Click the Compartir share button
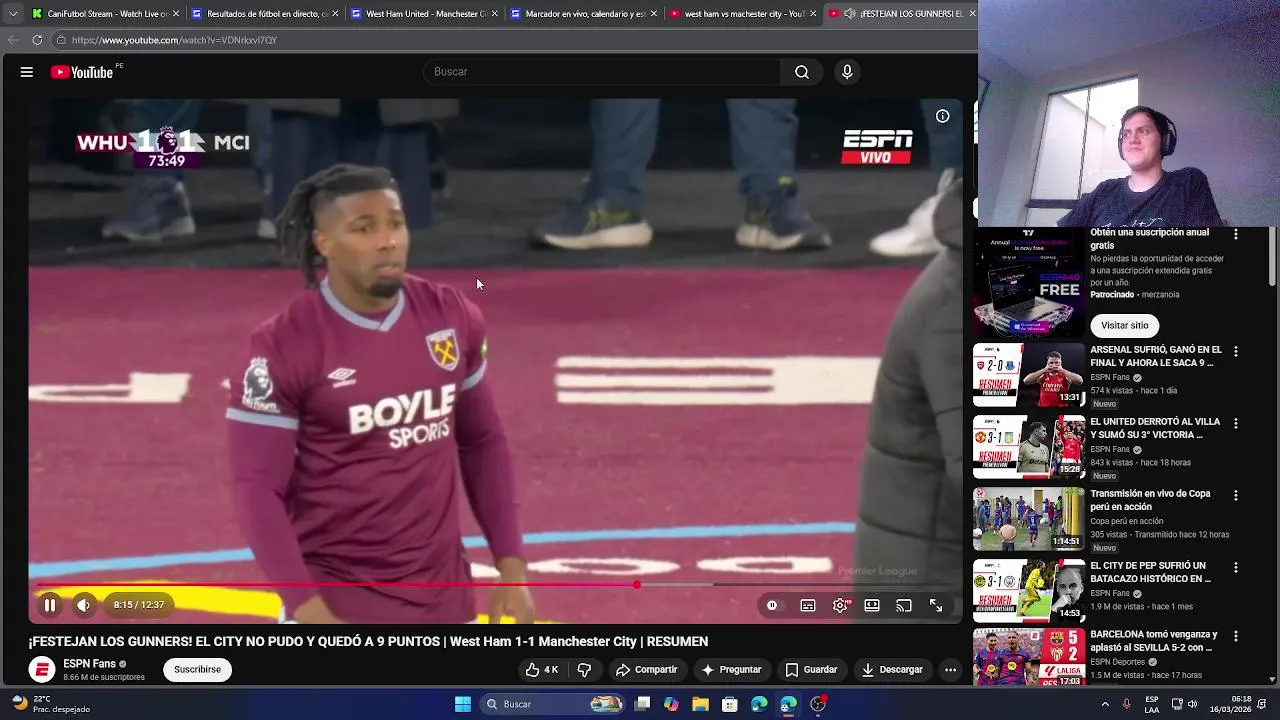1280x720 pixels. (646, 669)
